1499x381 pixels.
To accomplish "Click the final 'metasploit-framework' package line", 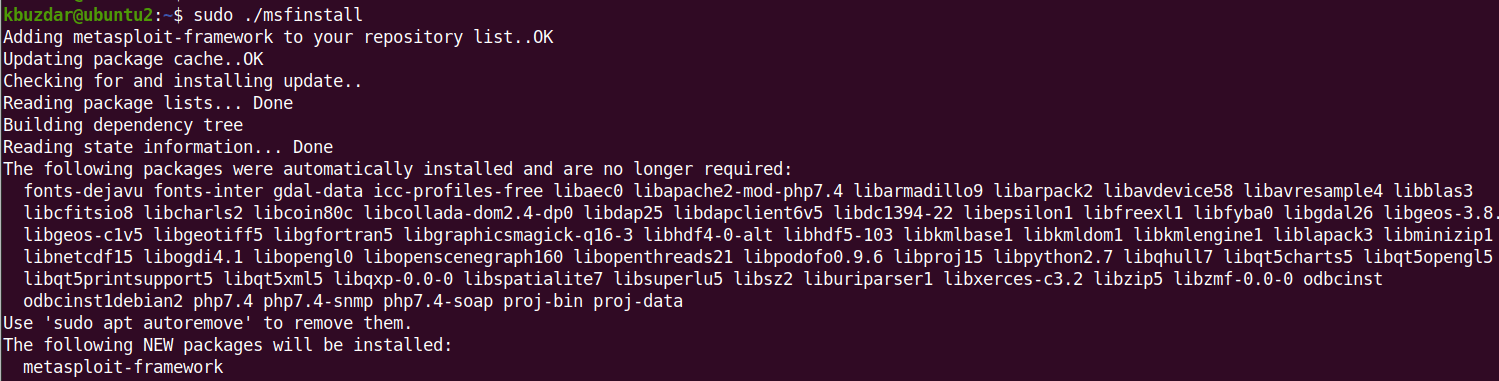I will pos(123,367).
